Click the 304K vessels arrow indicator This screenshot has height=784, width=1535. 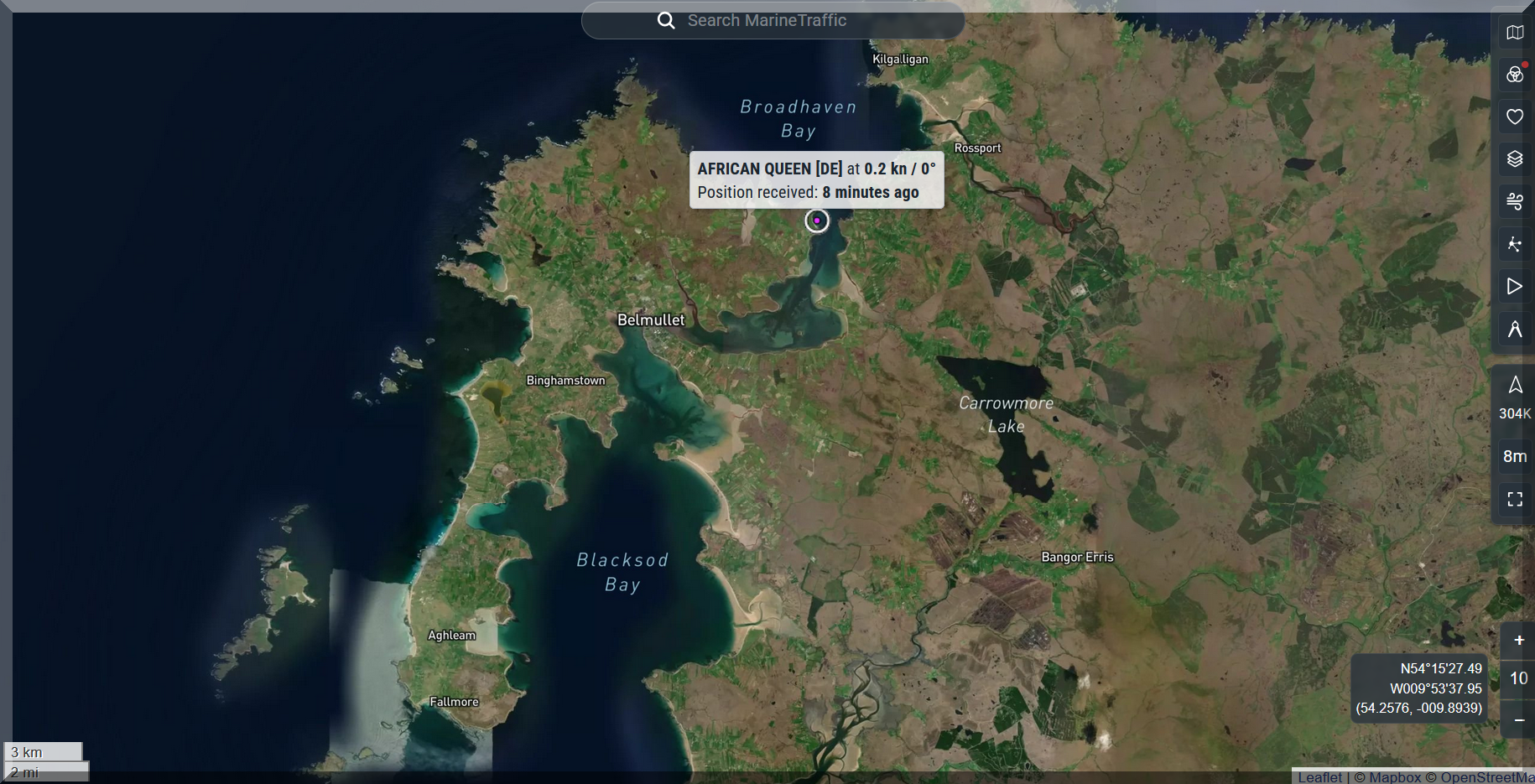point(1515,396)
